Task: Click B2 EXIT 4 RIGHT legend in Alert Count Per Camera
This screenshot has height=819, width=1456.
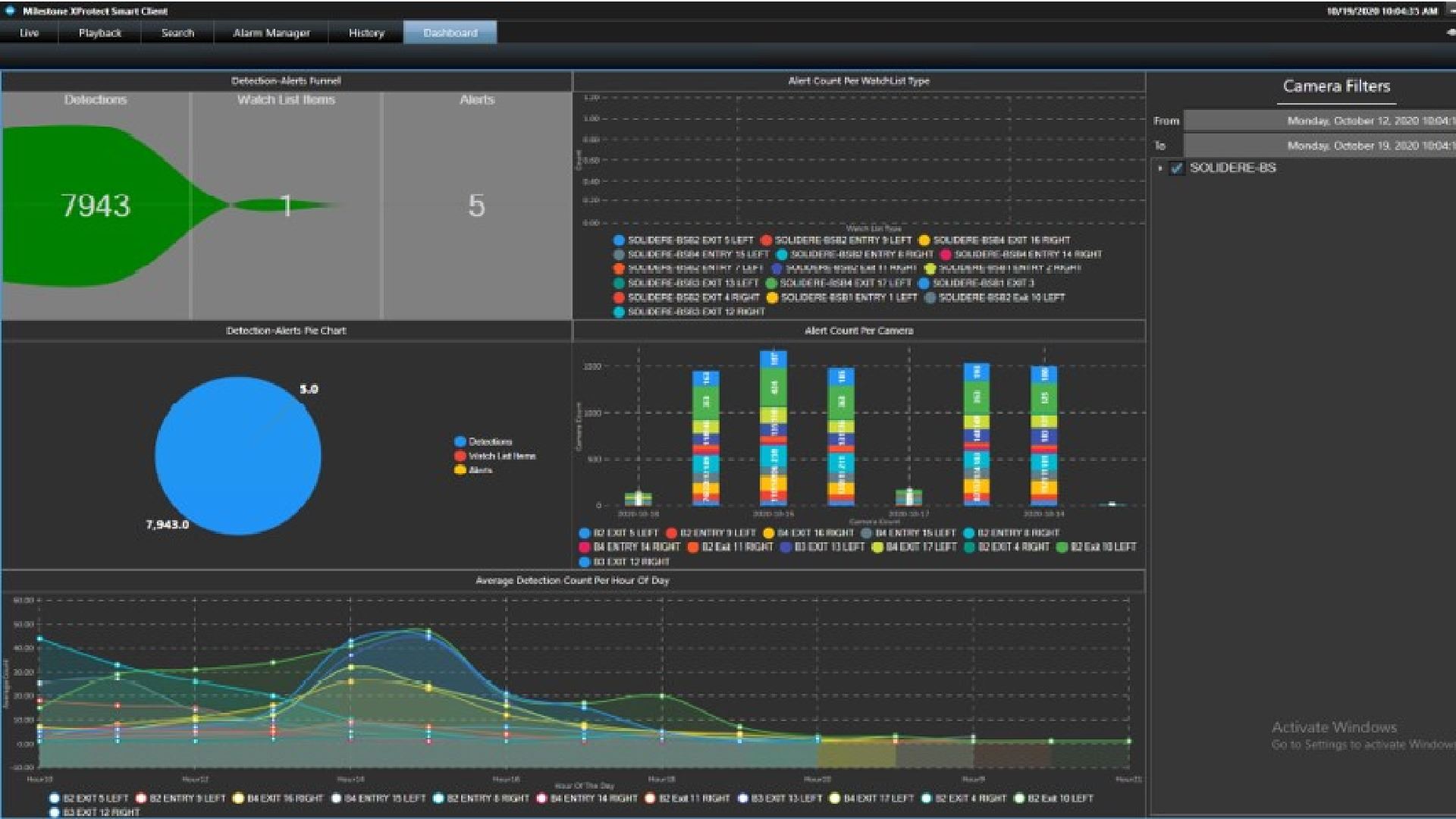Action: 1007,547
